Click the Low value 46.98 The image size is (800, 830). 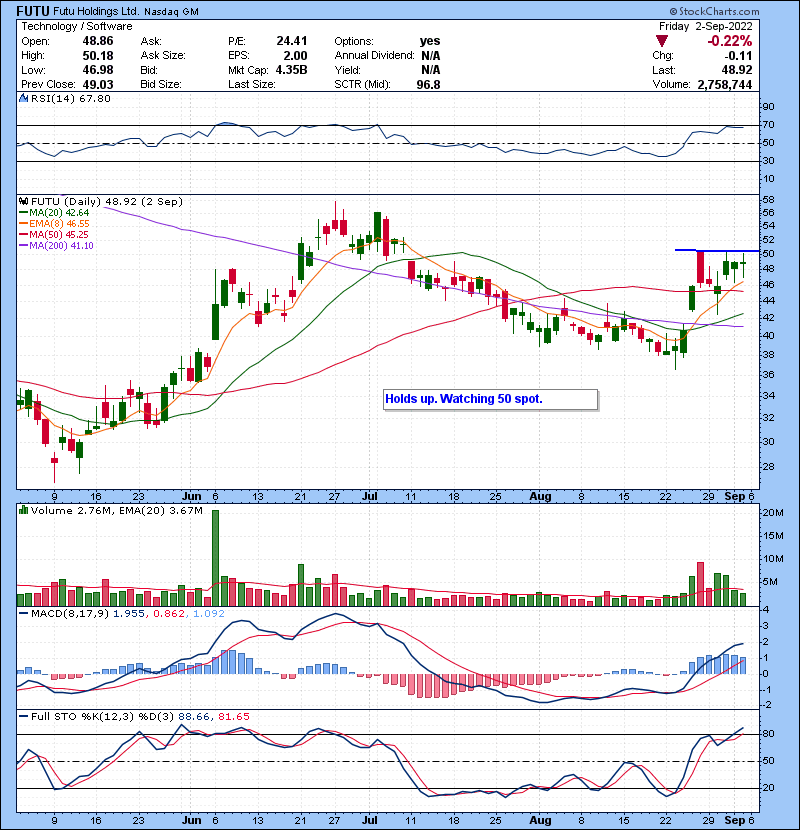(x=98, y=70)
